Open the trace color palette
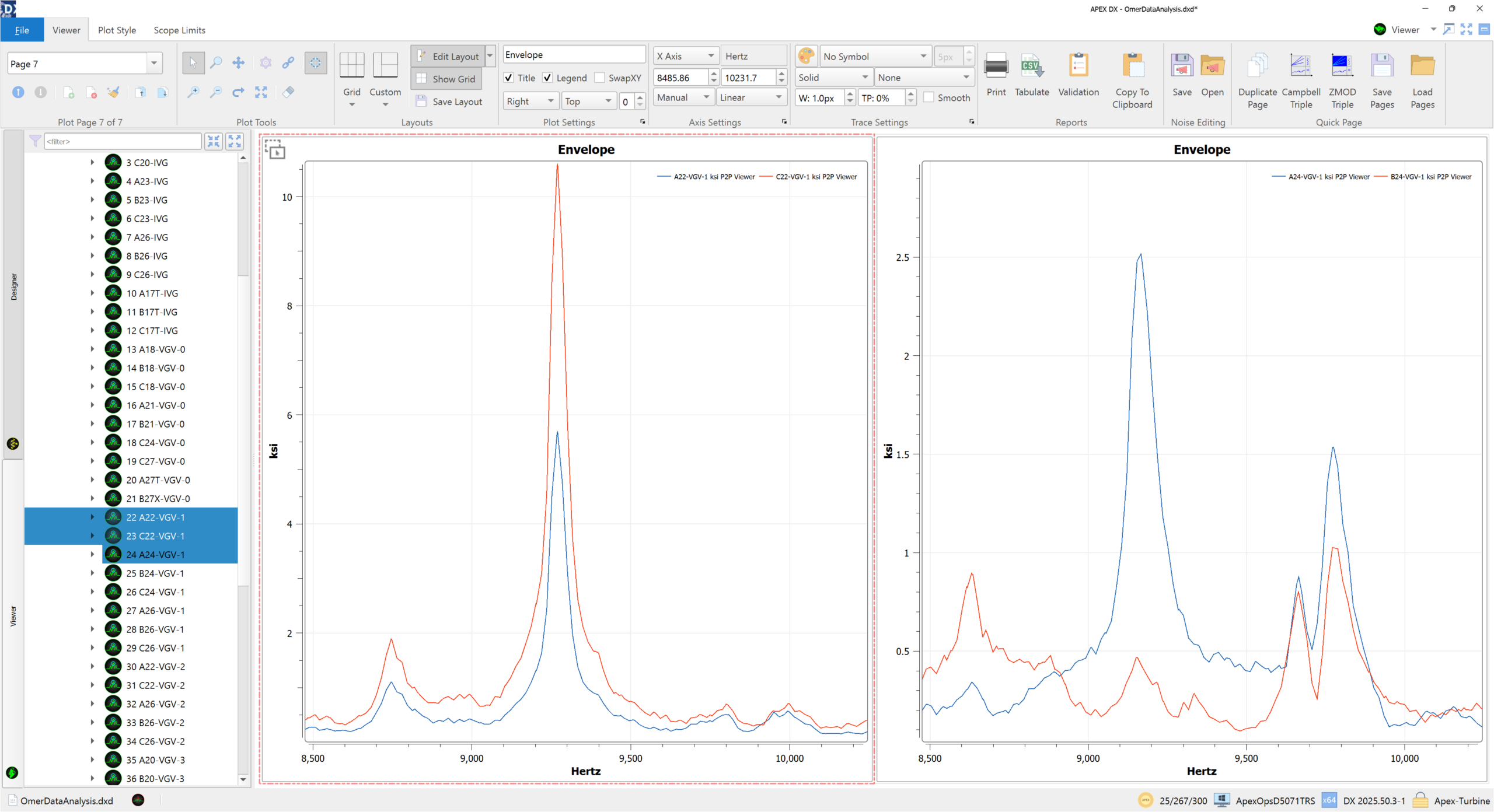 tap(806, 57)
